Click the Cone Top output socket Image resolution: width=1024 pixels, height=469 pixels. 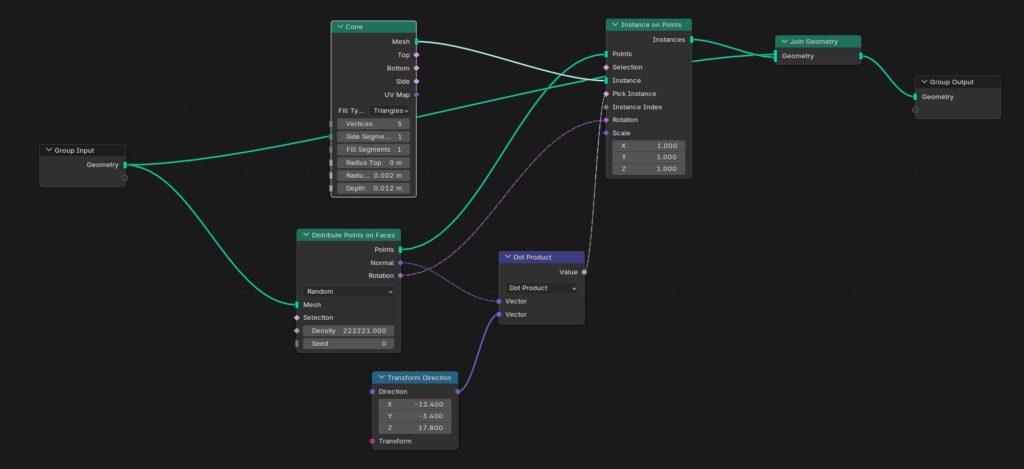[x=416, y=55]
